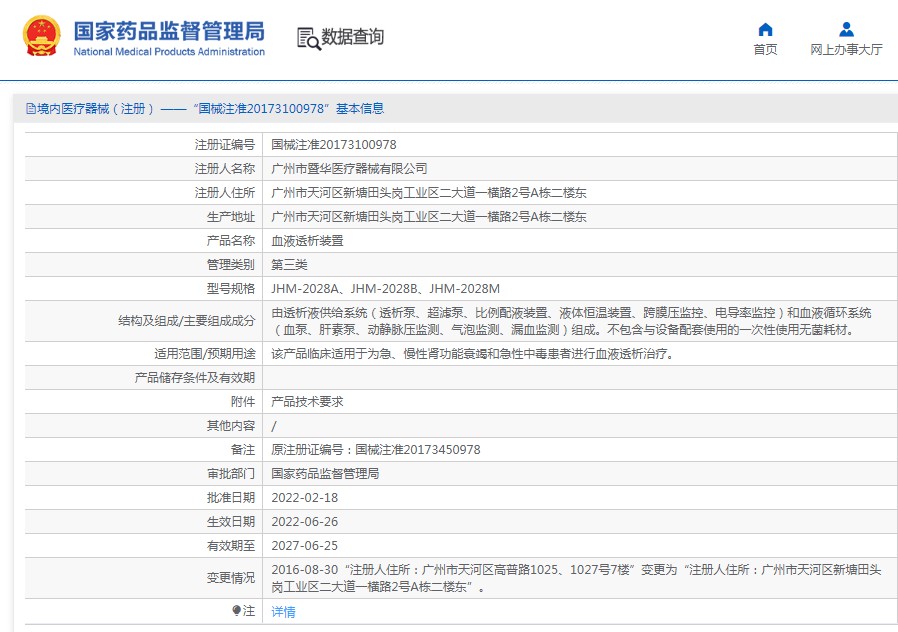Select 广州市暨华医疗器械有限公司 registrant name

(x=349, y=169)
